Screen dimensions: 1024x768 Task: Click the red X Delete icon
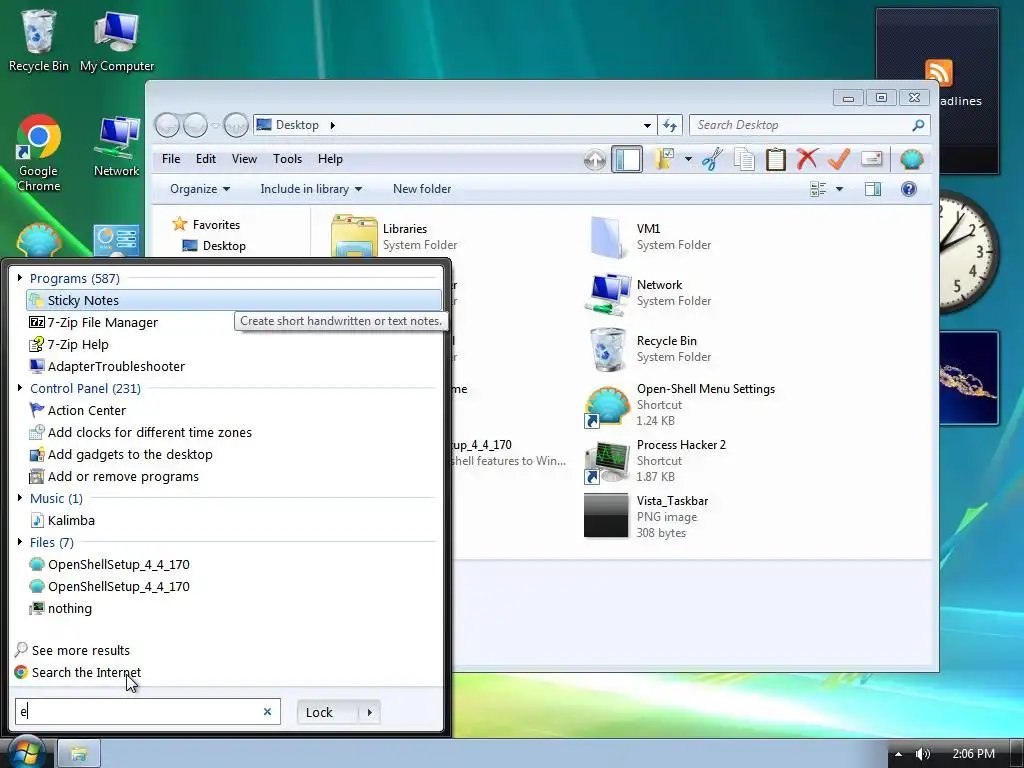(807, 159)
